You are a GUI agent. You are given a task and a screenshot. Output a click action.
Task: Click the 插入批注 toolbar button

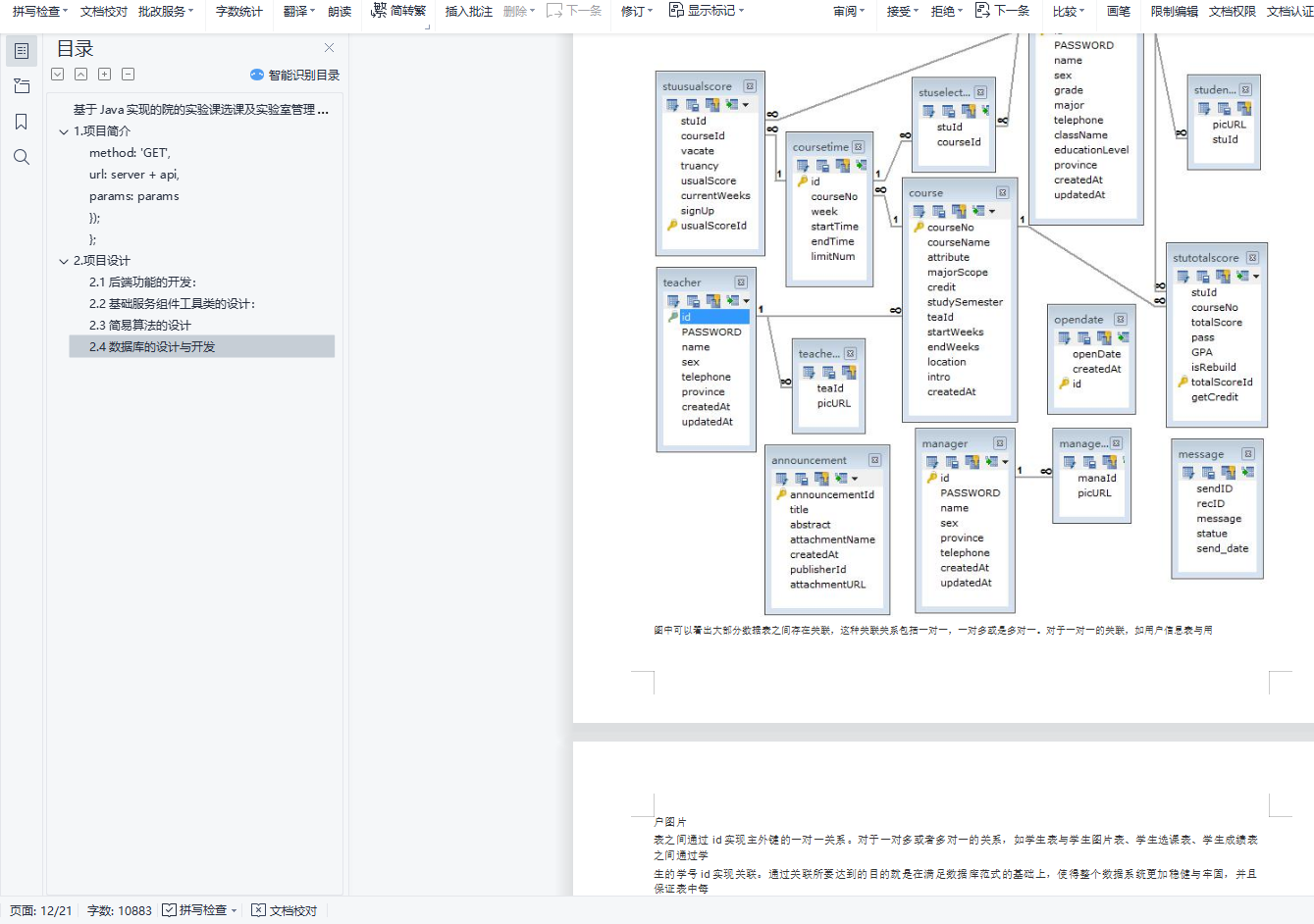[469, 11]
